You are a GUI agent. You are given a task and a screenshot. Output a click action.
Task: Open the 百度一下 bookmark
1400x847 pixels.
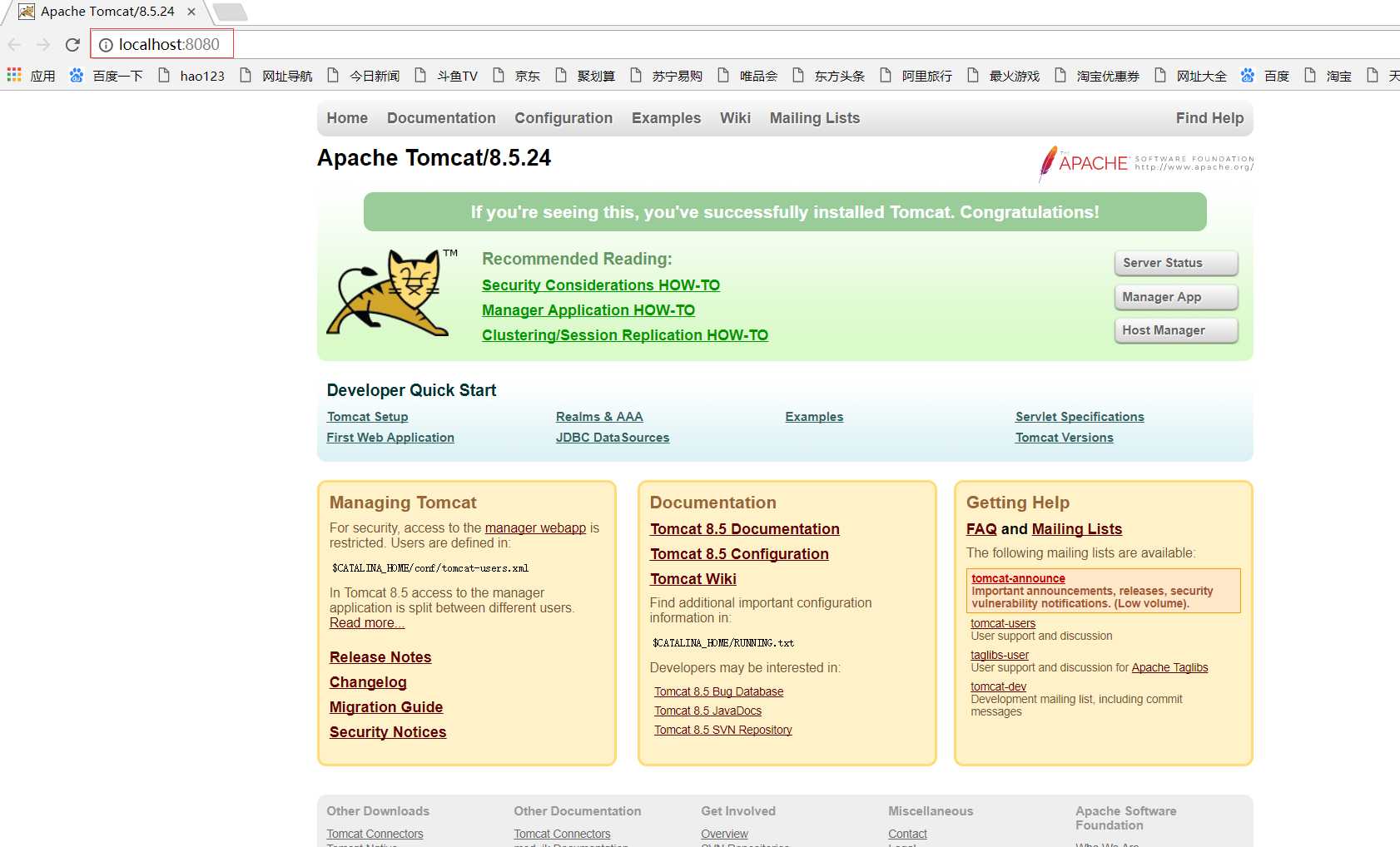pyautogui.click(x=106, y=76)
